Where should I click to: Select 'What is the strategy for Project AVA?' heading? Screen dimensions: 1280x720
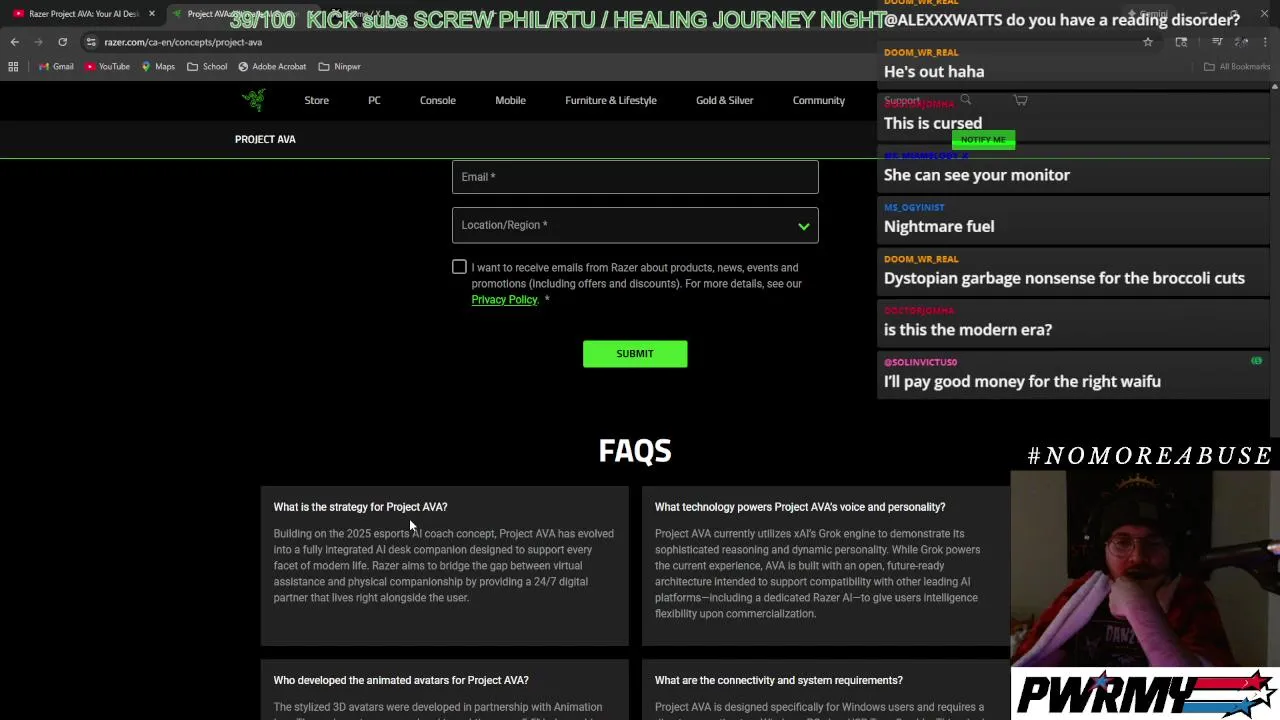(x=360, y=507)
